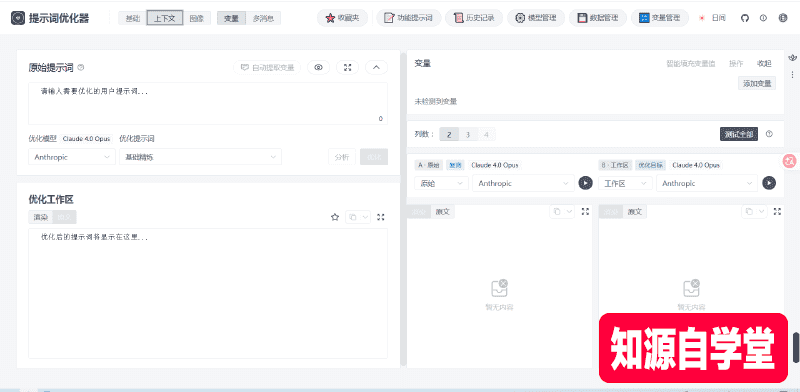The width and height of the screenshot is (800, 392).
Task: Toggle the 日间 day theme mode
Action: click(x=712, y=18)
